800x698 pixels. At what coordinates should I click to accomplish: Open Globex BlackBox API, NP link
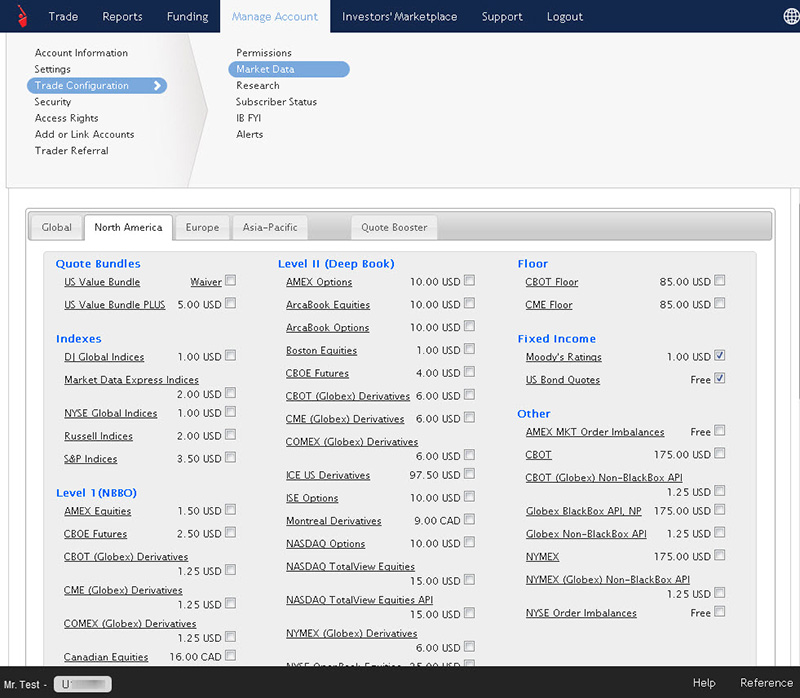point(584,511)
